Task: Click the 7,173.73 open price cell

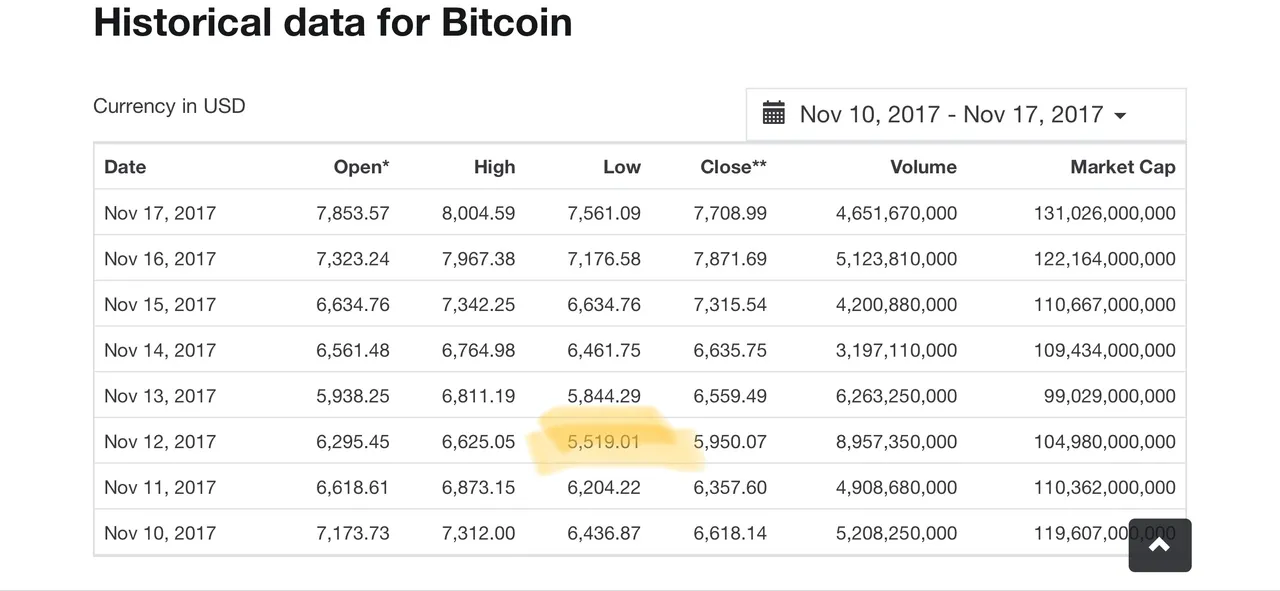Action: tap(353, 533)
